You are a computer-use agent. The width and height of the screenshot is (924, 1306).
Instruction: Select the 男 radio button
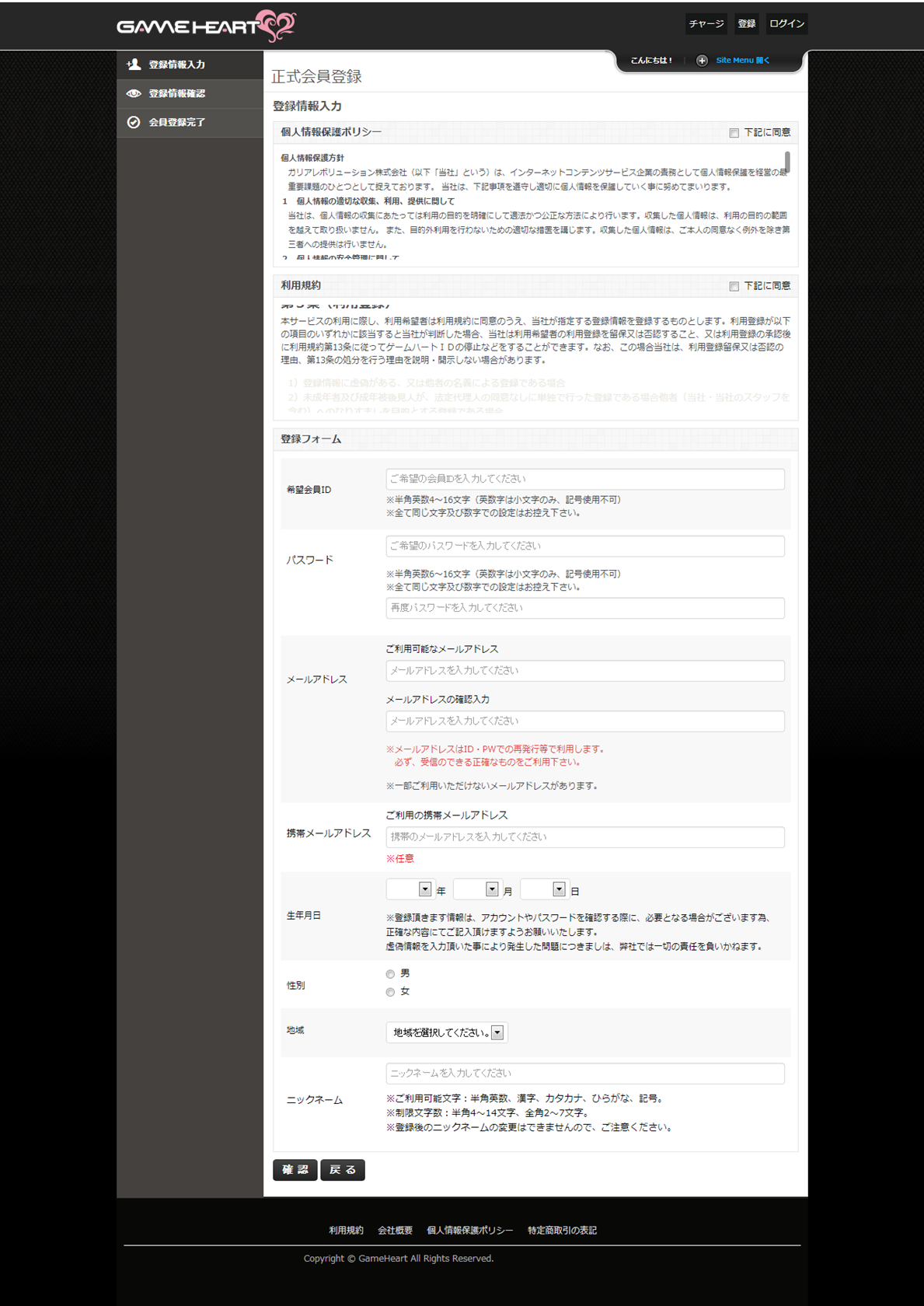390,974
